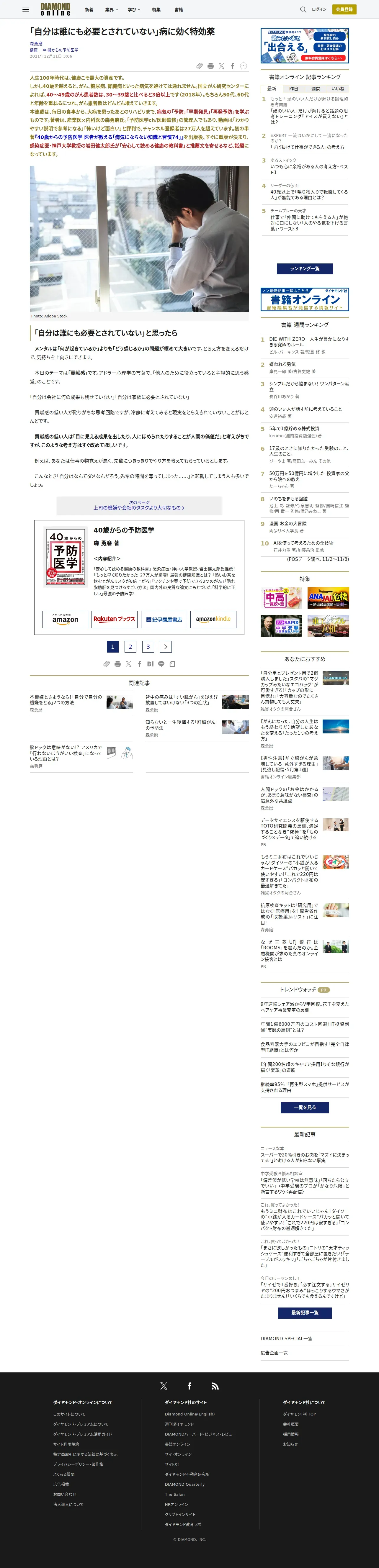Expand the 学び dropdown menu
This screenshot has width=379, height=1568.
(x=133, y=10)
